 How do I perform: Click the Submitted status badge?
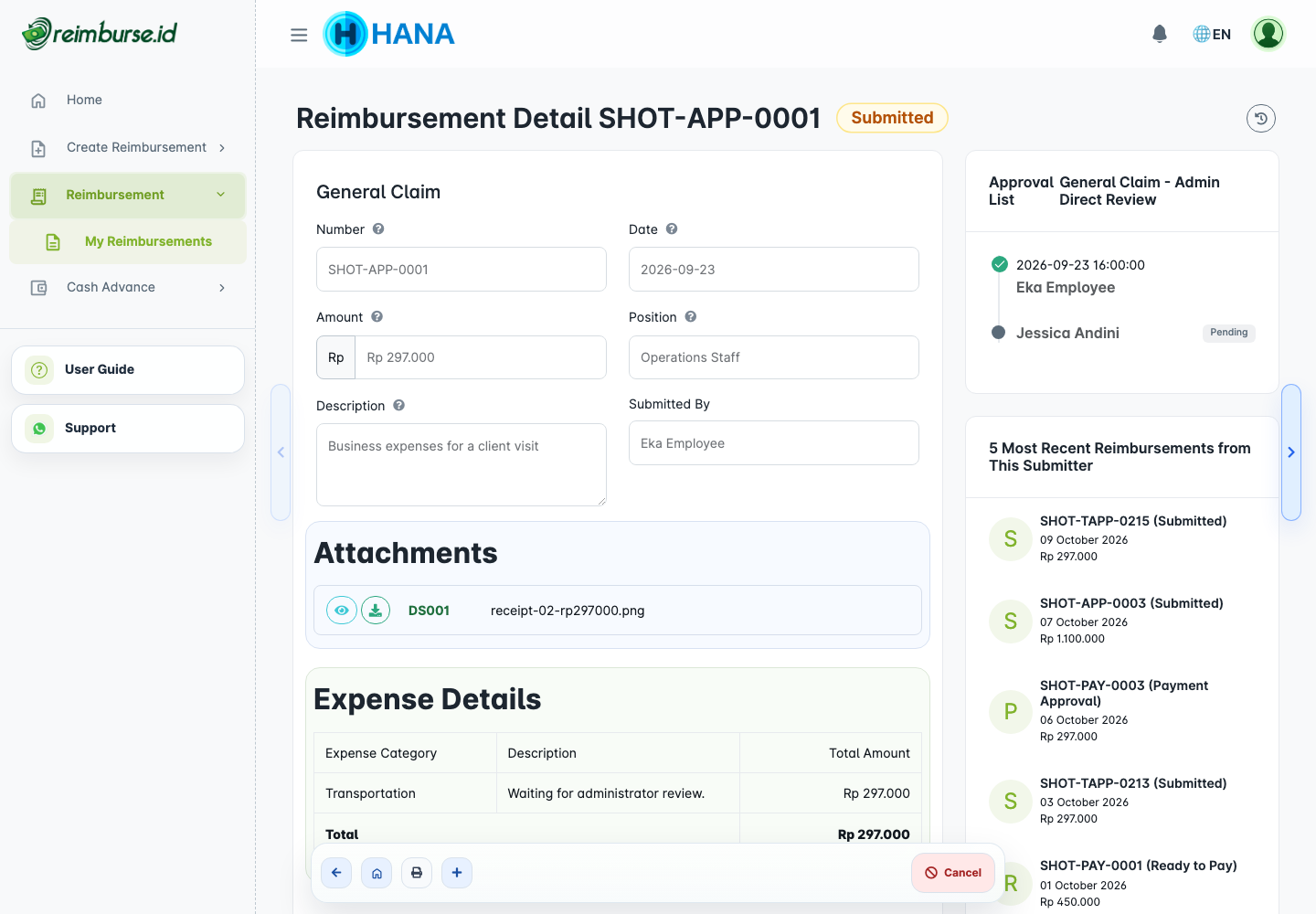click(x=892, y=118)
